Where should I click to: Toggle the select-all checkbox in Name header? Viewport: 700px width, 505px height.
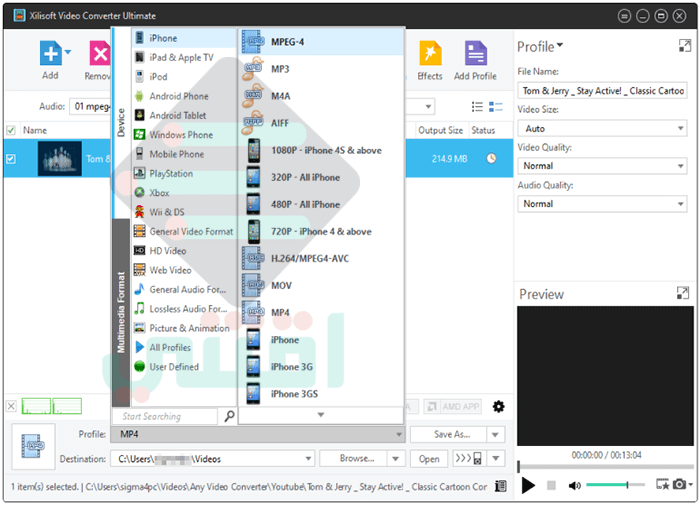tap(11, 130)
